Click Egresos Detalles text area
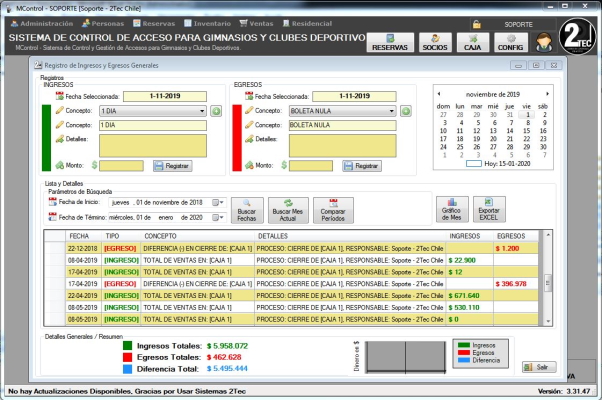Image resolution: width=602 pixels, height=400 pixels. click(x=342, y=145)
